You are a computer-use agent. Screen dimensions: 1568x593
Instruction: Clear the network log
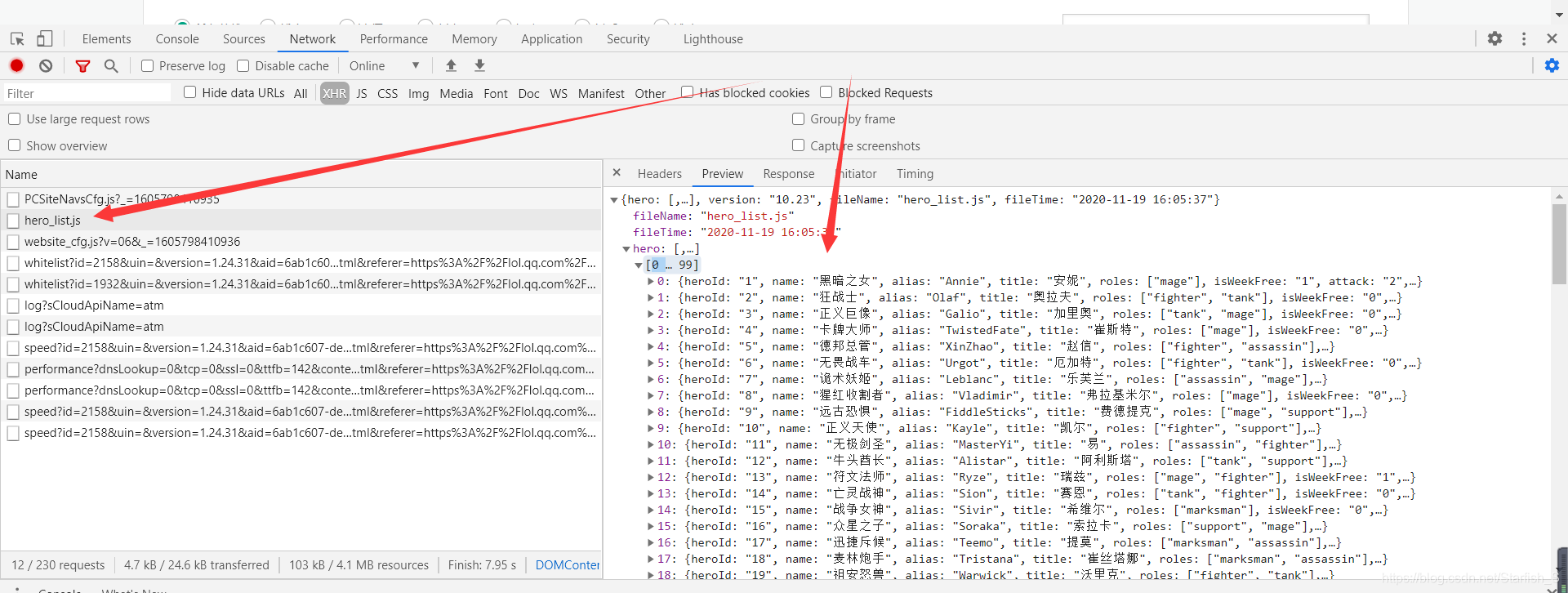[46, 65]
